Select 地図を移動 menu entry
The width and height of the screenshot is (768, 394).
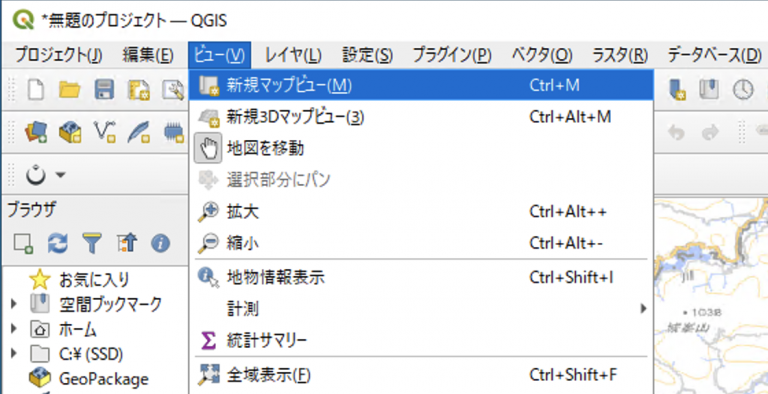(x=421, y=148)
